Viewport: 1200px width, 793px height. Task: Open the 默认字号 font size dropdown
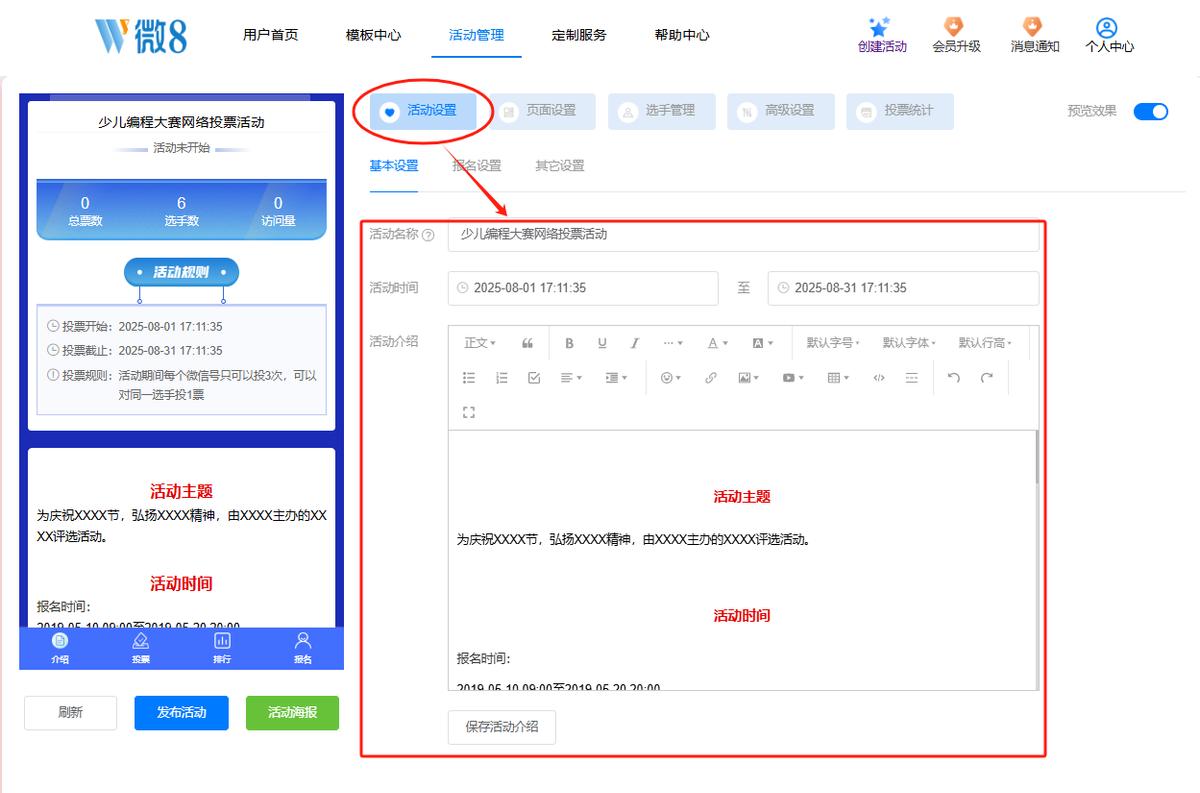[x=833, y=343]
